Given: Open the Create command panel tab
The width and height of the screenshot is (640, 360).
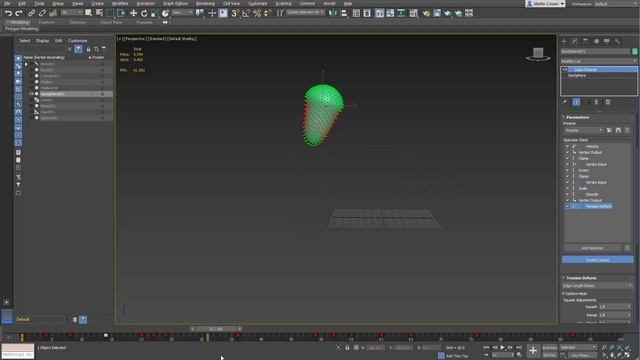Looking at the screenshot, I should [x=564, y=41].
